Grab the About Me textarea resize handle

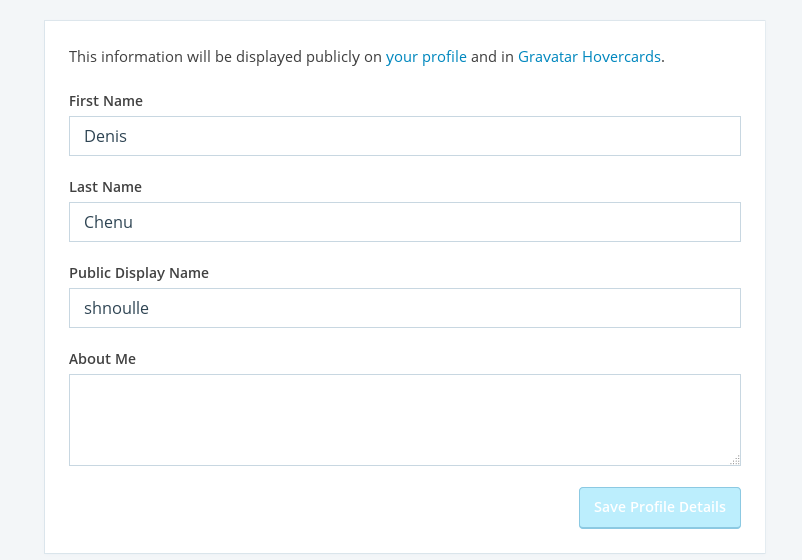point(735,460)
